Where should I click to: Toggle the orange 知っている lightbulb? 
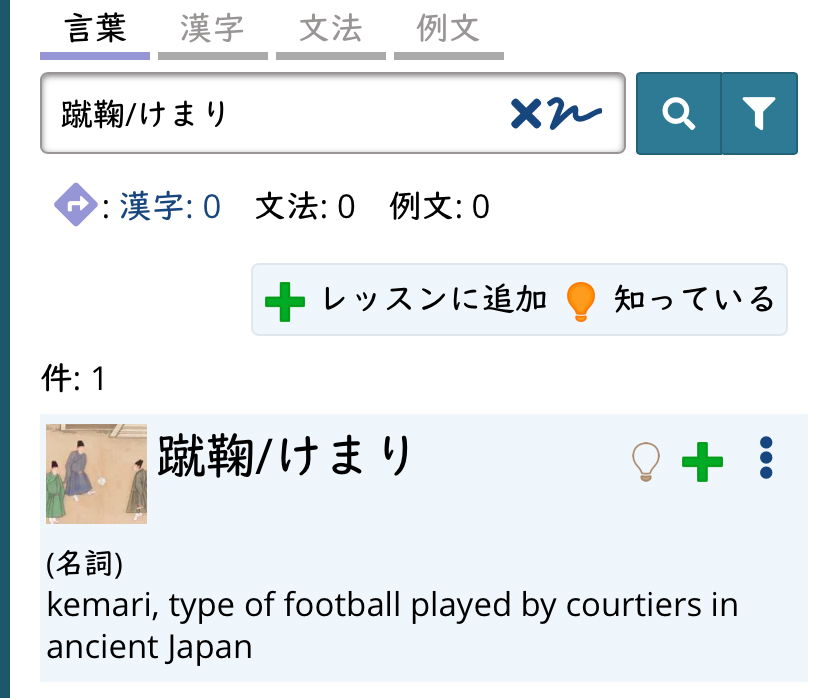point(580,300)
